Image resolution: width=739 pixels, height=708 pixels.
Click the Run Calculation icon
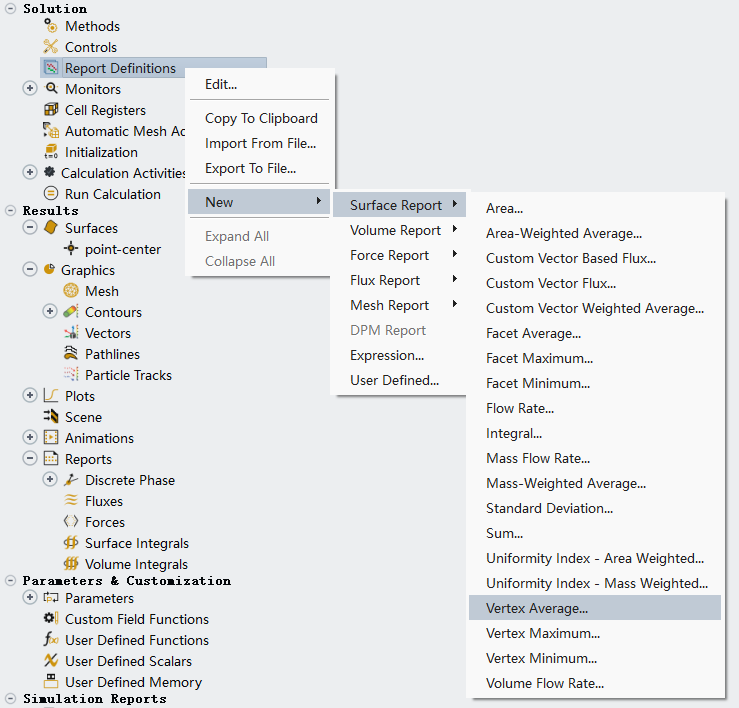point(51,194)
